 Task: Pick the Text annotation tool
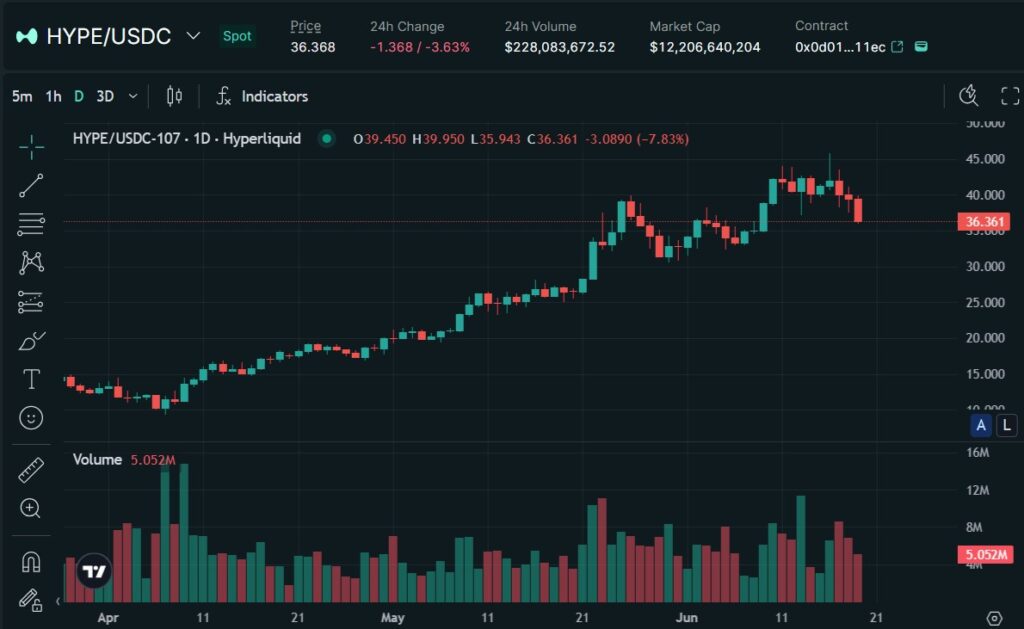tap(31, 379)
